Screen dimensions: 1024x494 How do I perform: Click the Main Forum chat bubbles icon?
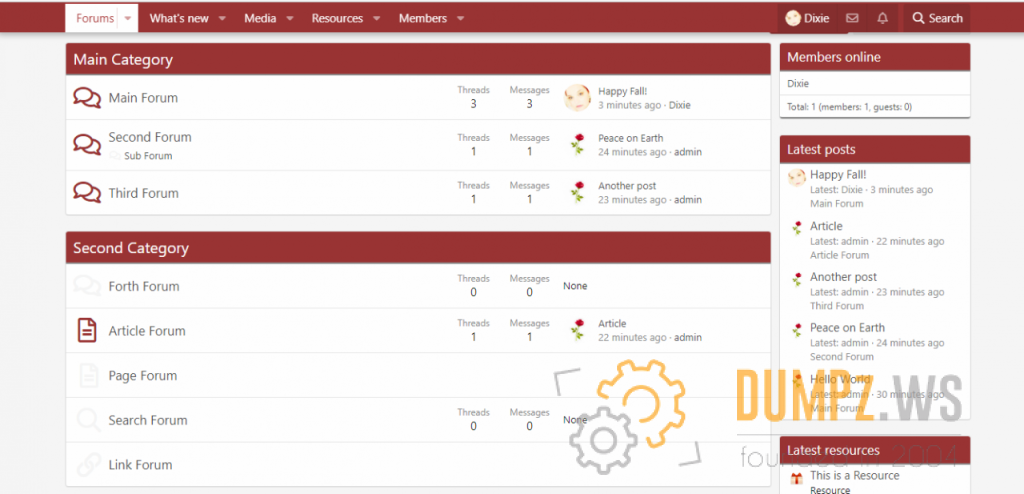87,98
